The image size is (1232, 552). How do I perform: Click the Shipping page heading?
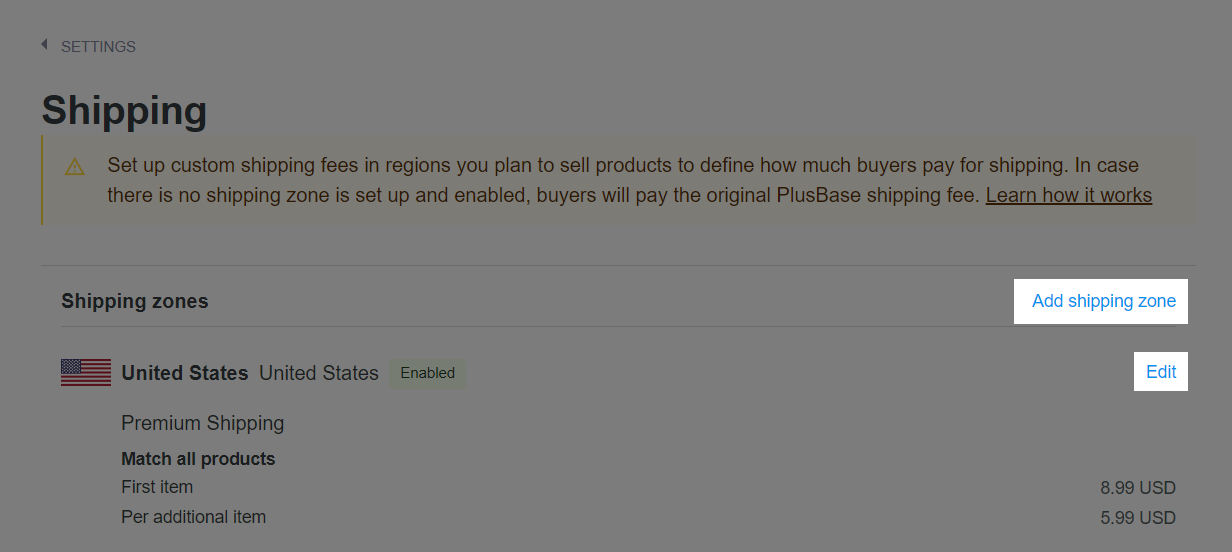pyautogui.click(x=124, y=110)
